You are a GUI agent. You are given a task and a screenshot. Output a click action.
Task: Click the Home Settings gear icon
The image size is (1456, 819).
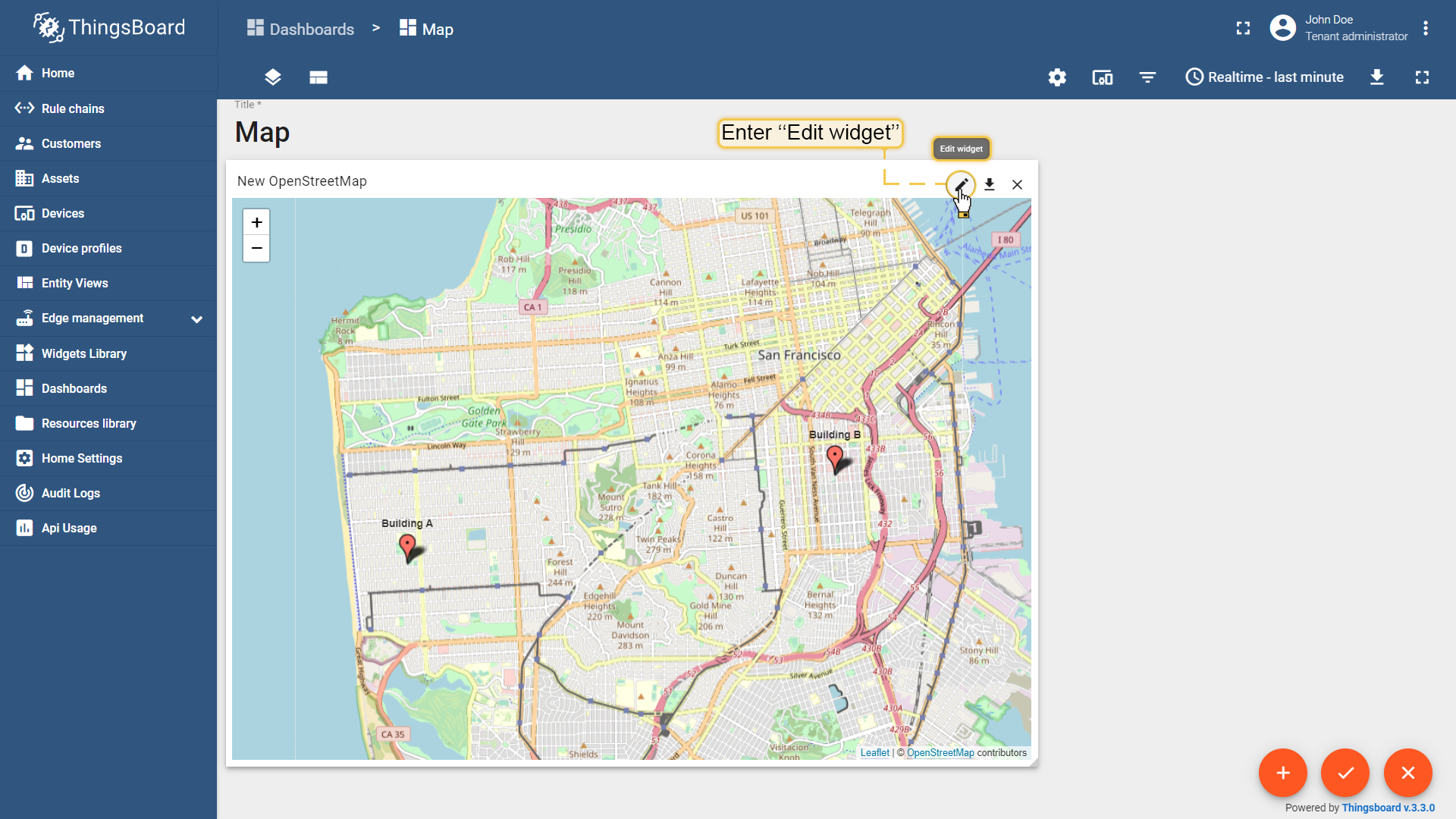point(24,458)
